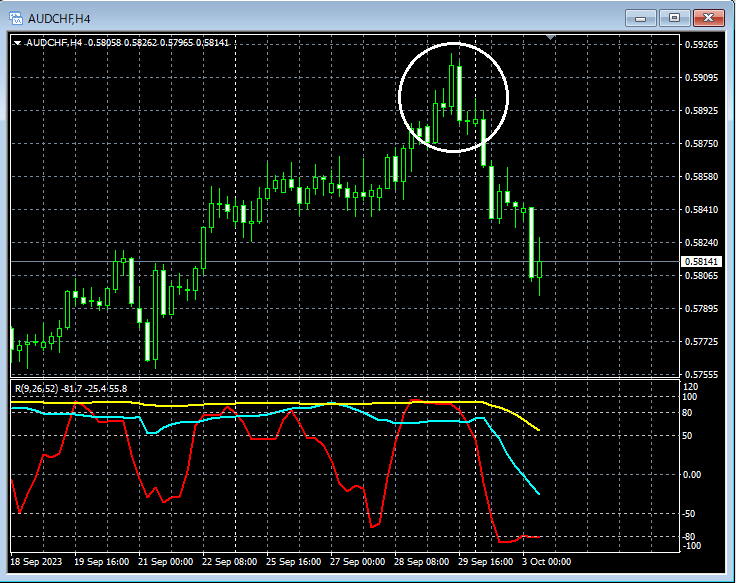The height and width of the screenshot is (583, 737).
Task: Click the 25 Sep 16:00 time label
Action: pyautogui.click(x=293, y=562)
